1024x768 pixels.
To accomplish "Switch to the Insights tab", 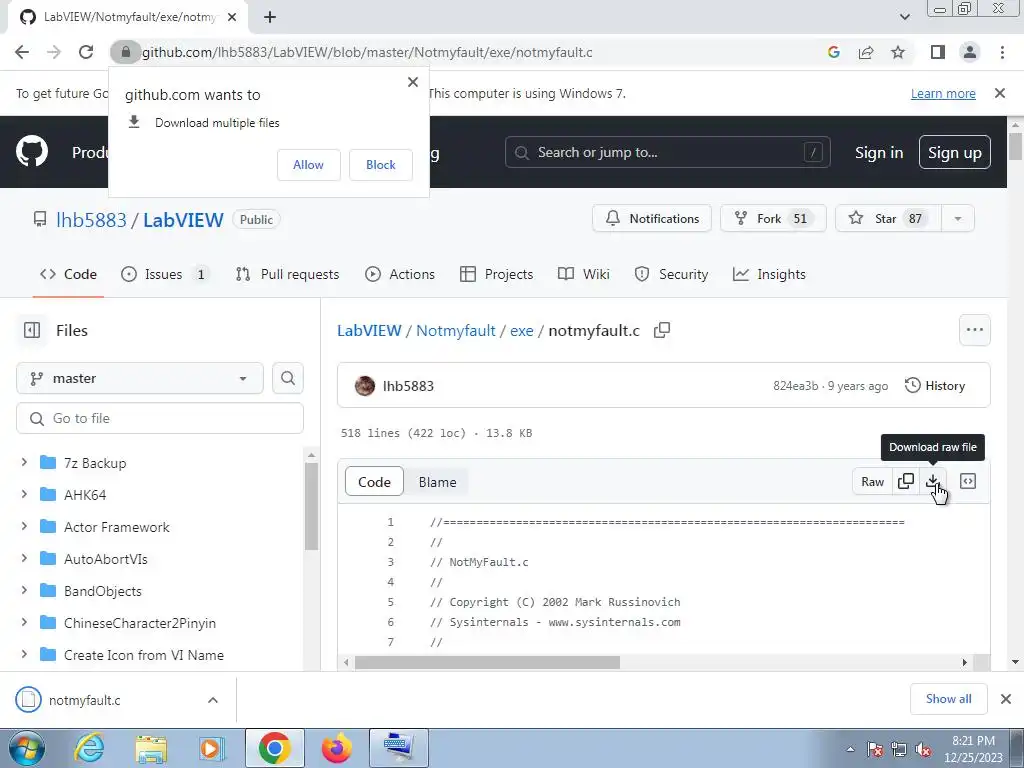I will tap(769, 274).
